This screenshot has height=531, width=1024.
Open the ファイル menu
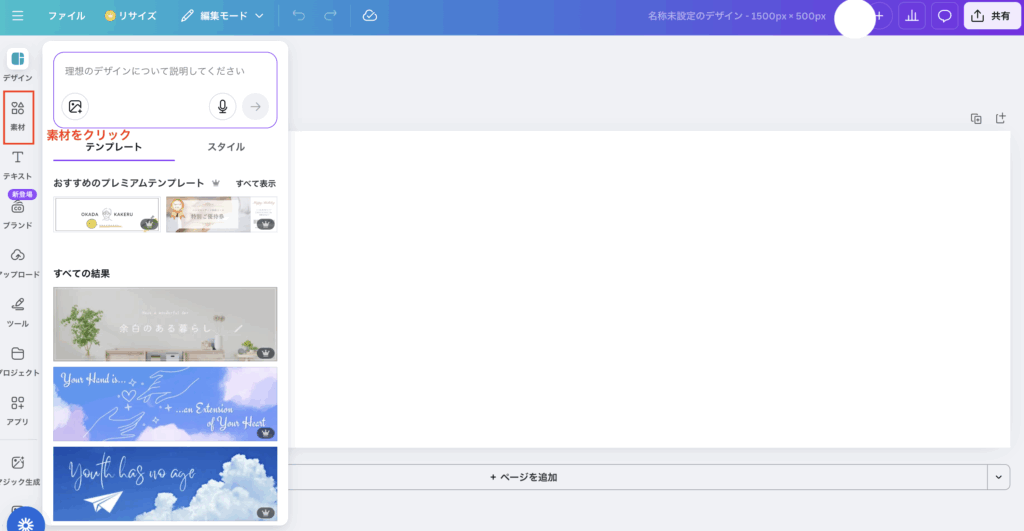click(x=66, y=16)
